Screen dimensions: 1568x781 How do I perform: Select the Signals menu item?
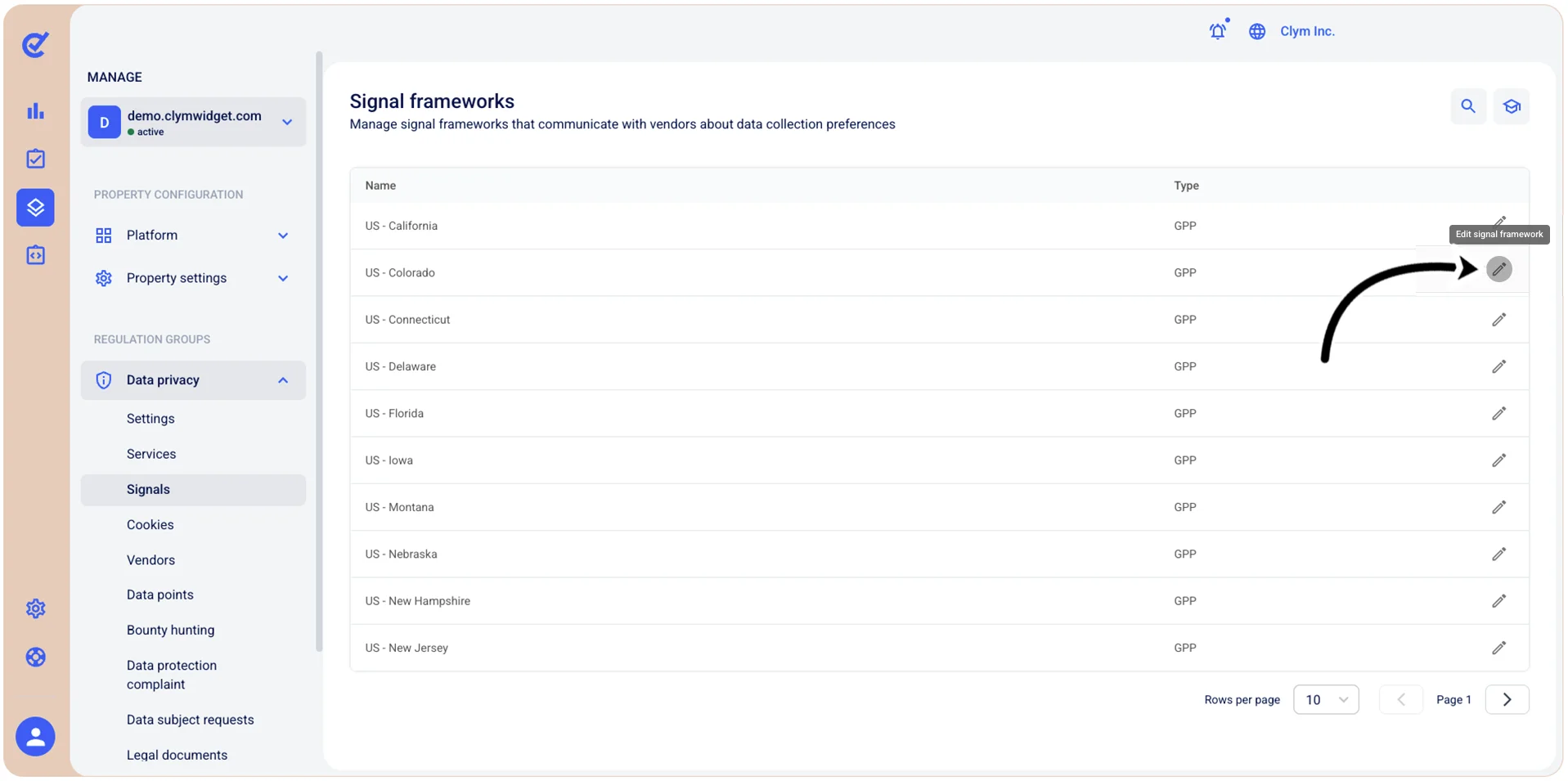(x=193, y=490)
